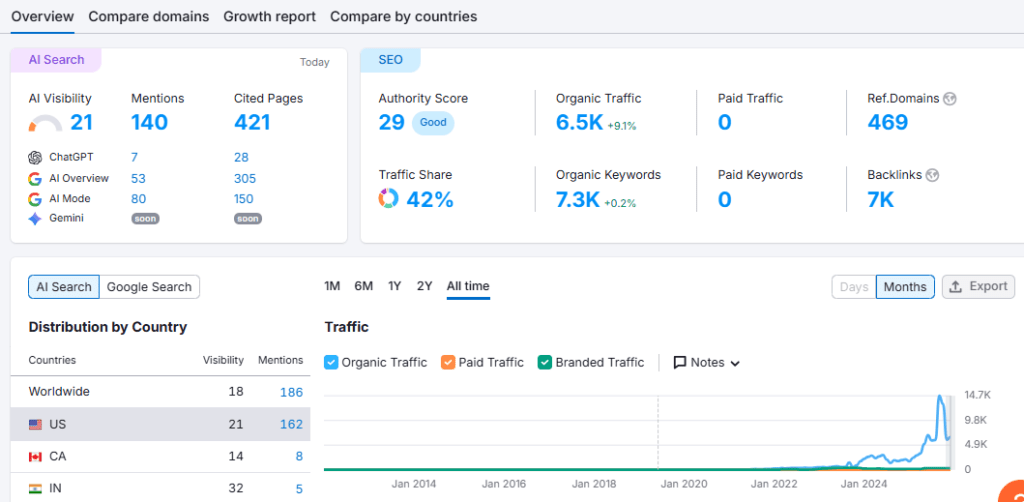Click the Paid Traffic value 0
Viewport: 1024px width, 502px height.
click(x=724, y=122)
